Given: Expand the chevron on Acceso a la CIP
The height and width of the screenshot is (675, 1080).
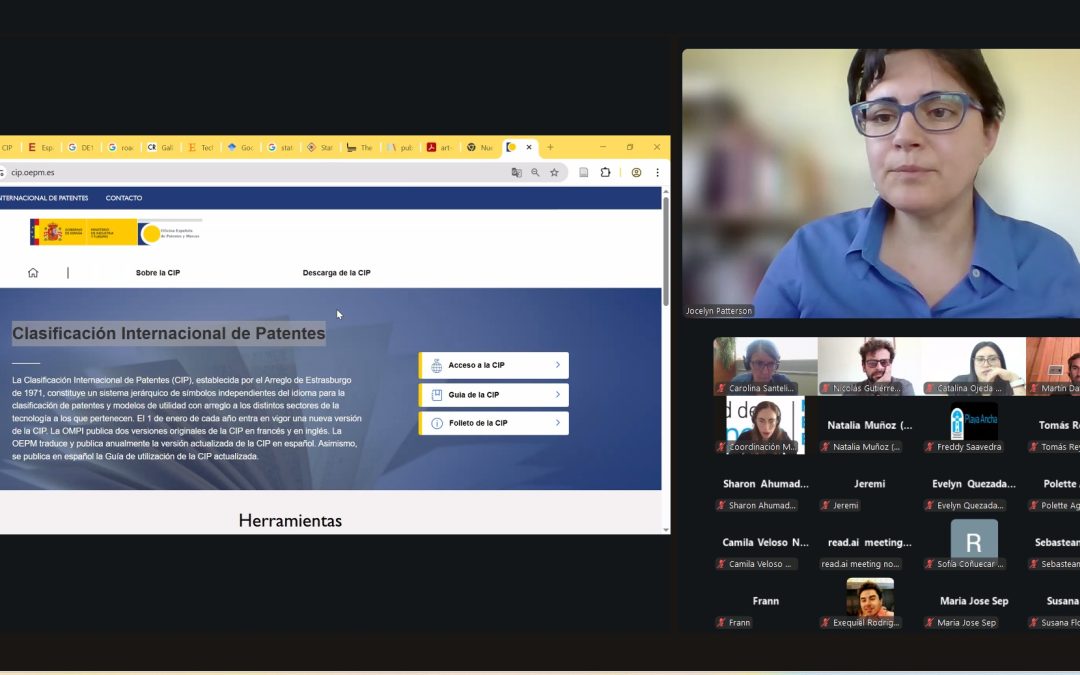Looking at the screenshot, I should [x=559, y=364].
